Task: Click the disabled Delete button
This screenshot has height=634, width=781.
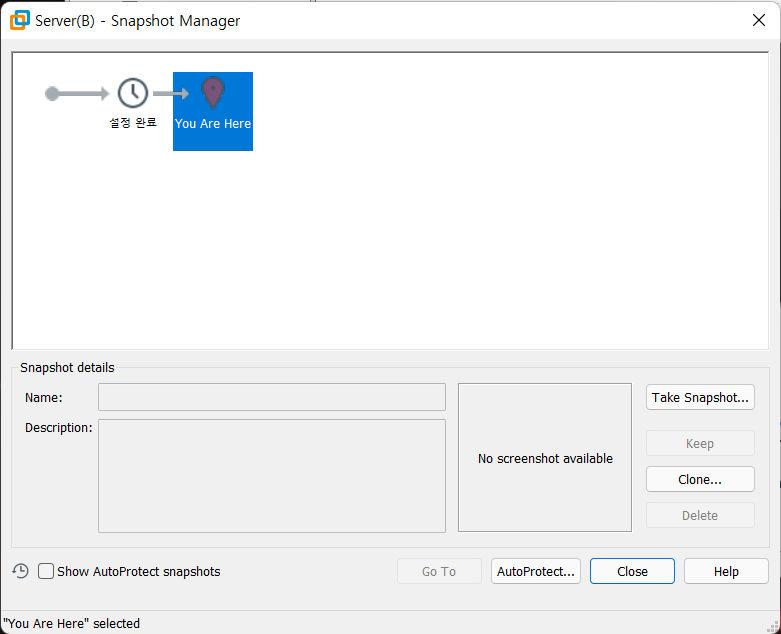Action: (700, 515)
